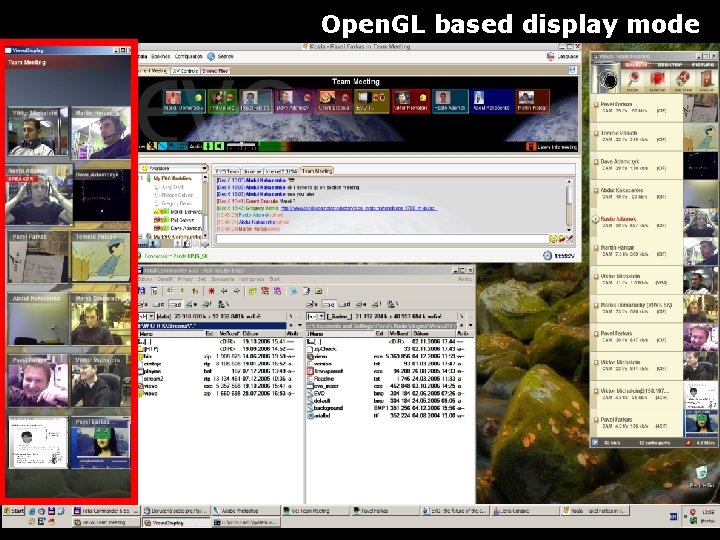Adjust the Koala audio volume slider
Viewport: 720px width, 540px height.
(242, 146)
